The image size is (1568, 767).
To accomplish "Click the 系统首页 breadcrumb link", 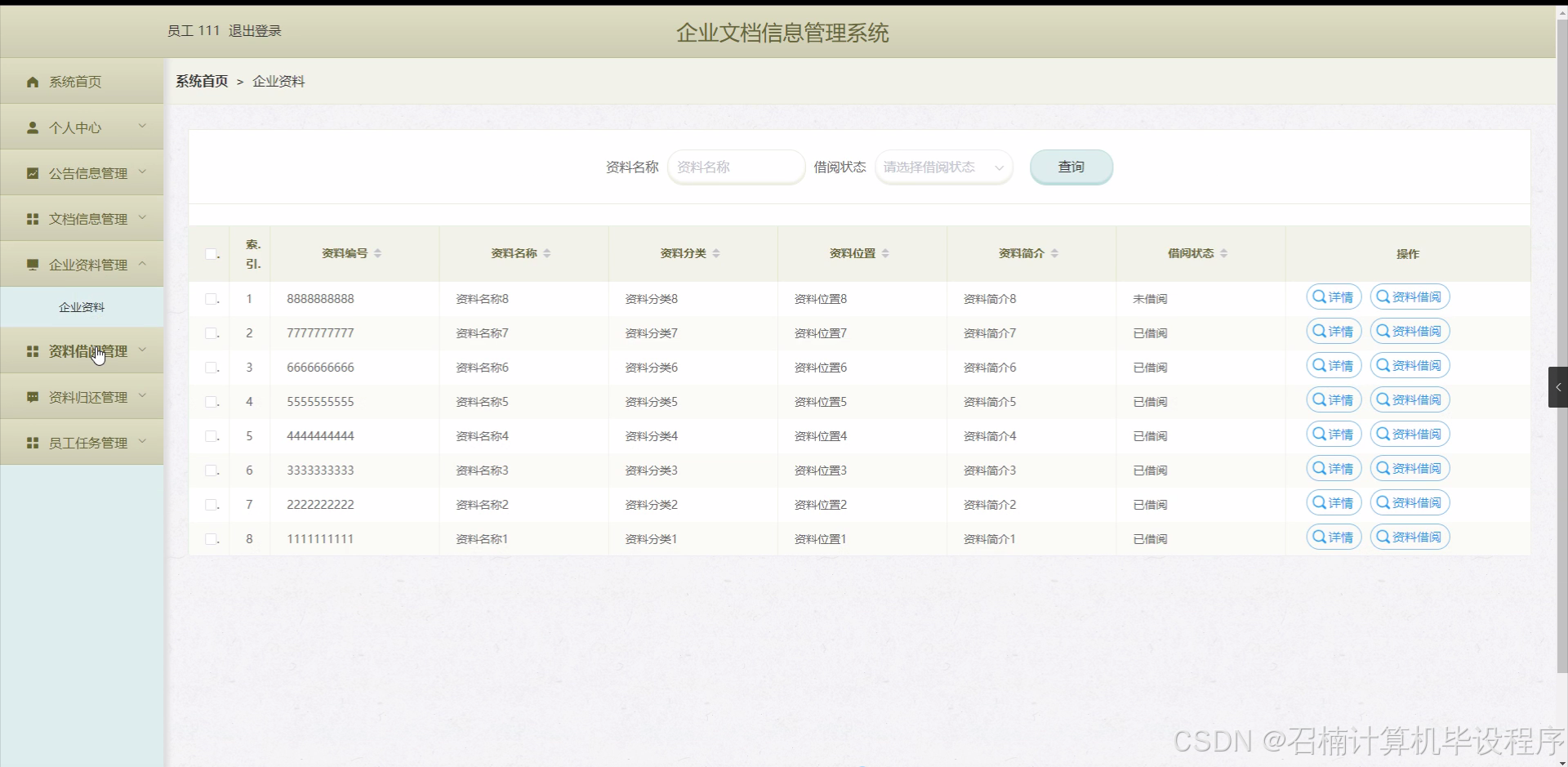I will click(x=202, y=82).
